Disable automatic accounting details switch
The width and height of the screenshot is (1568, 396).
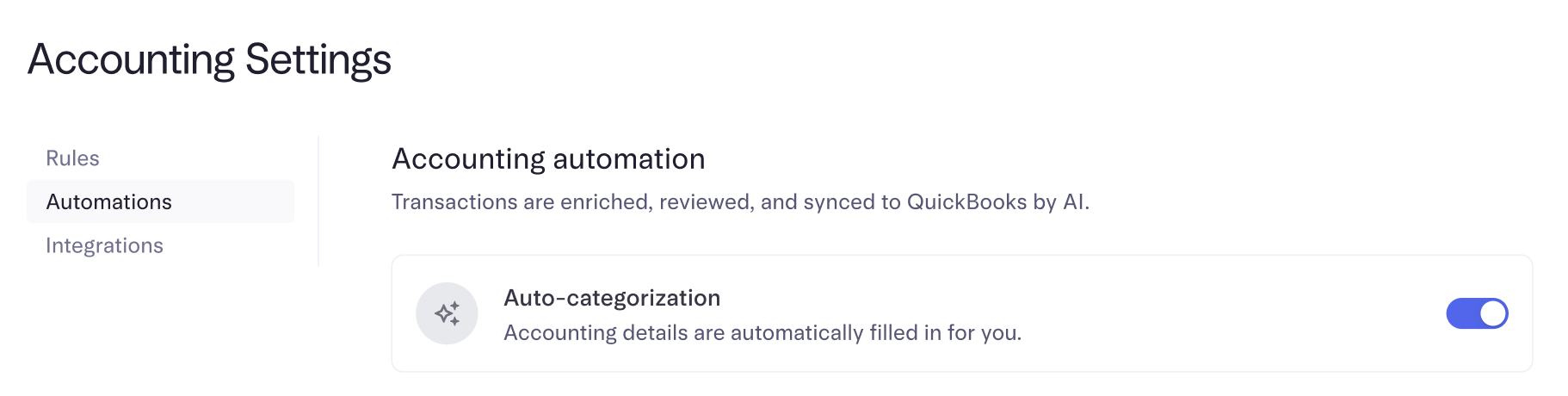[x=1477, y=313]
